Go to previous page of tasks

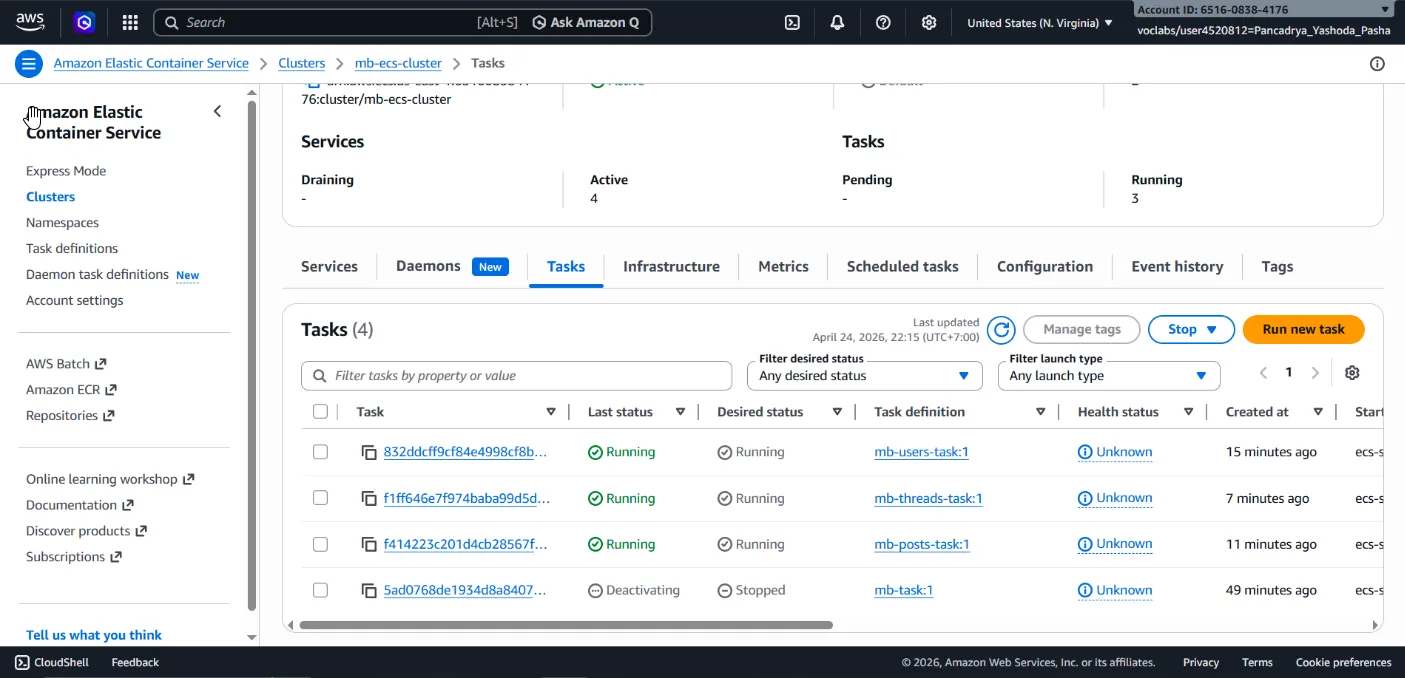(1263, 373)
